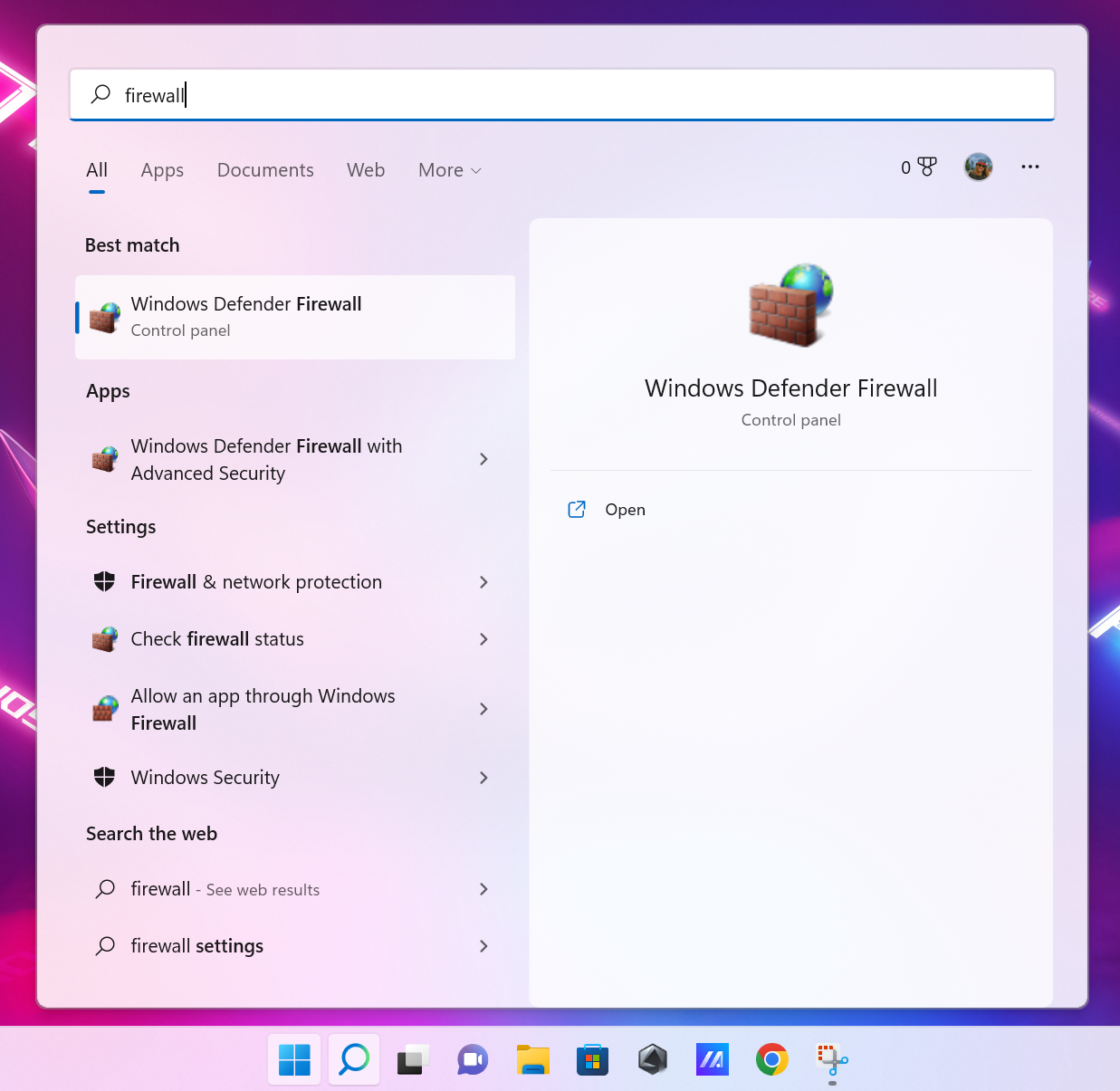The image size is (1120, 1091).
Task: Click the shield icon beside Windows Security
Action: coord(105,777)
